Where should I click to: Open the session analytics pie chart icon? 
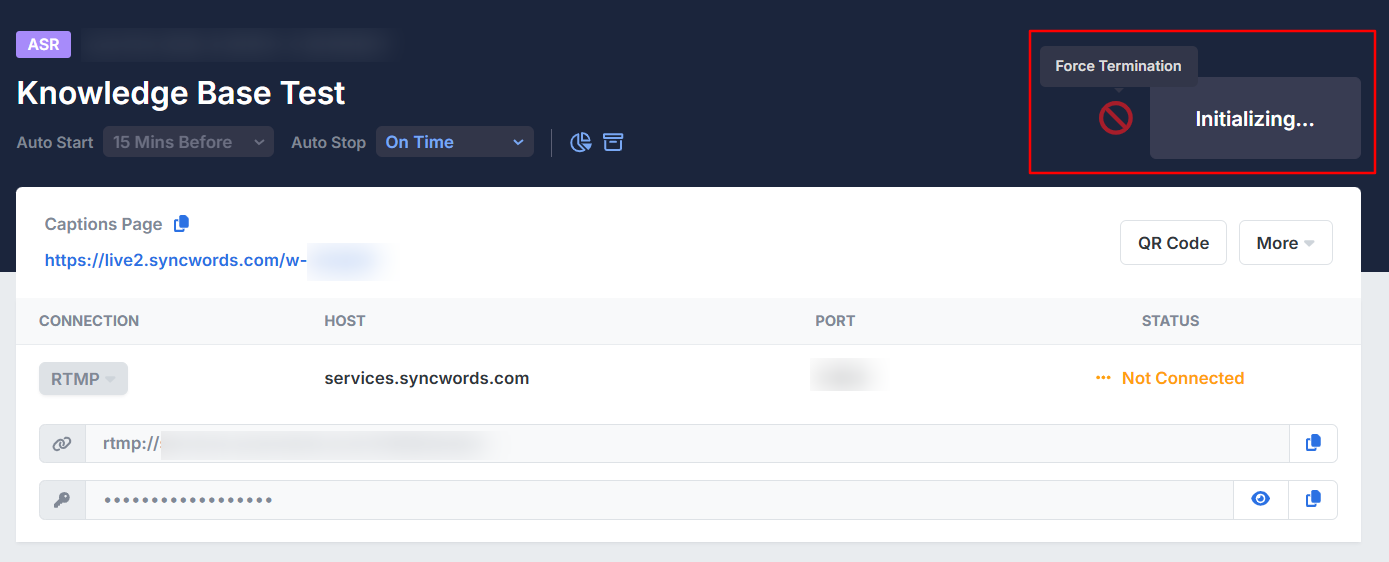pyautogui.click(x=581, y=142)
